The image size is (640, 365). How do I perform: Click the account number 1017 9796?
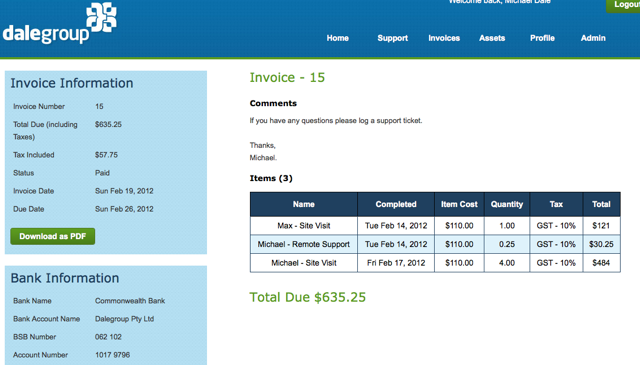[112, 355]
